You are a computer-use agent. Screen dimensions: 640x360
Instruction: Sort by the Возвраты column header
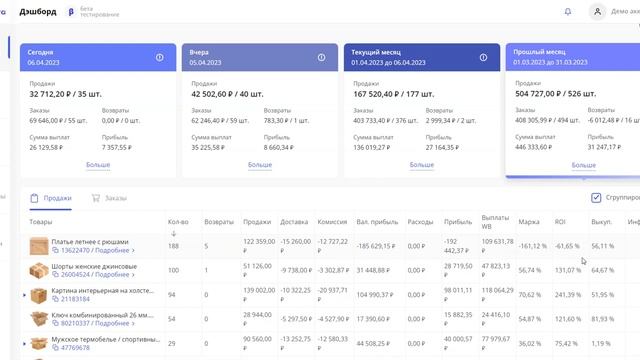pyautogui.click(x=219, y=222)
